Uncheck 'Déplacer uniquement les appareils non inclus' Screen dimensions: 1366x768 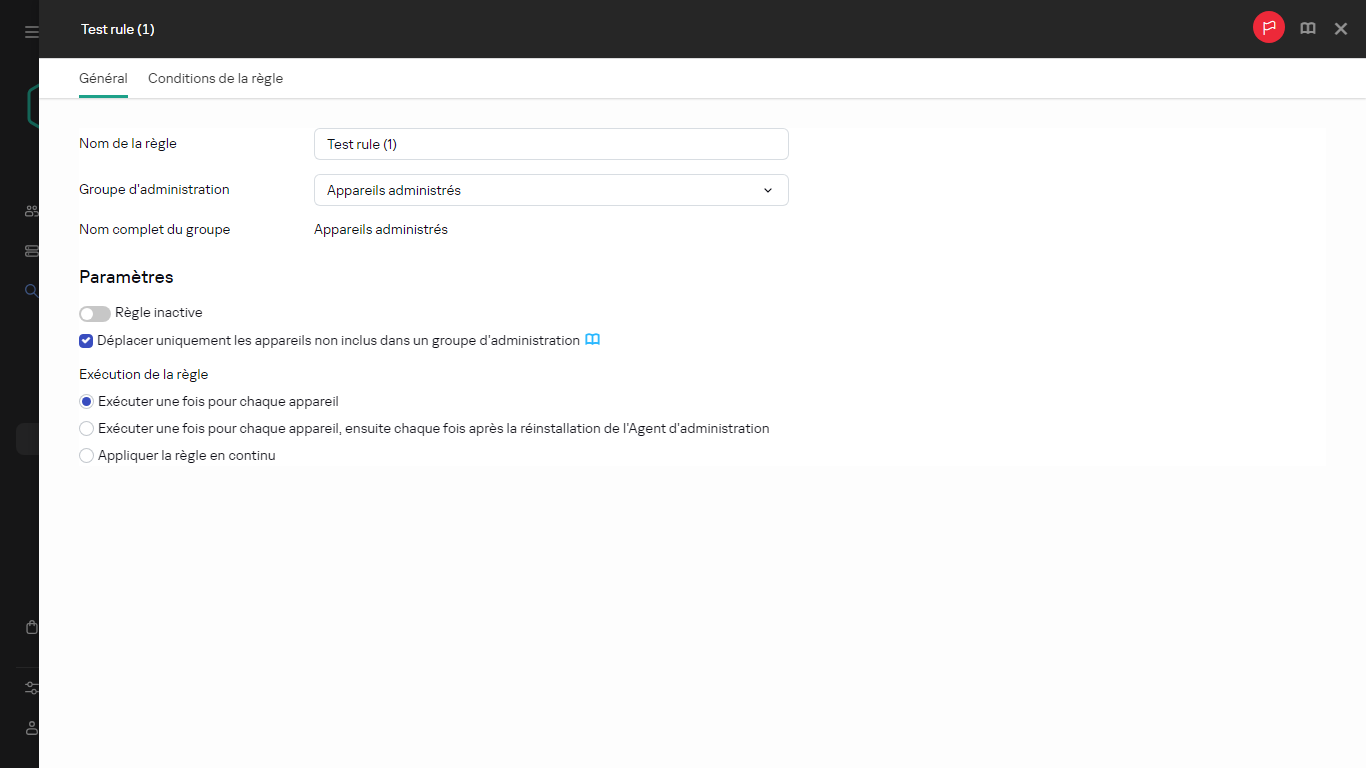point(86,341)
